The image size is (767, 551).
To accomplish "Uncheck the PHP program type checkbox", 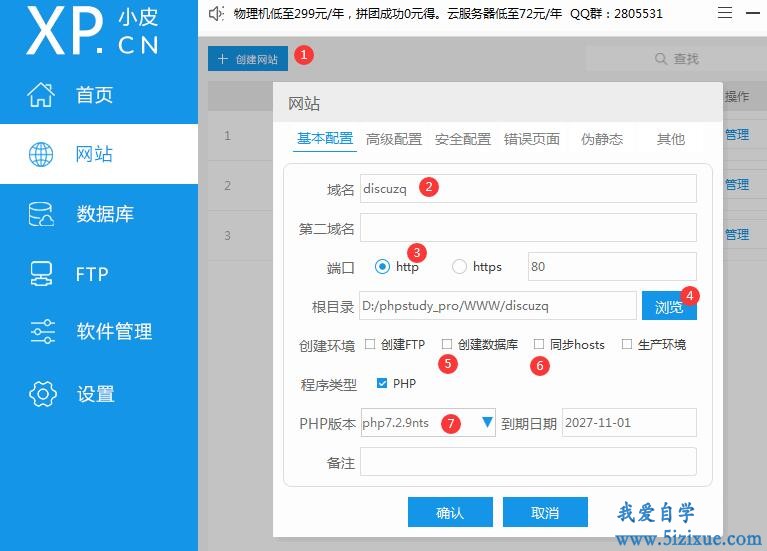I will 382,383.
